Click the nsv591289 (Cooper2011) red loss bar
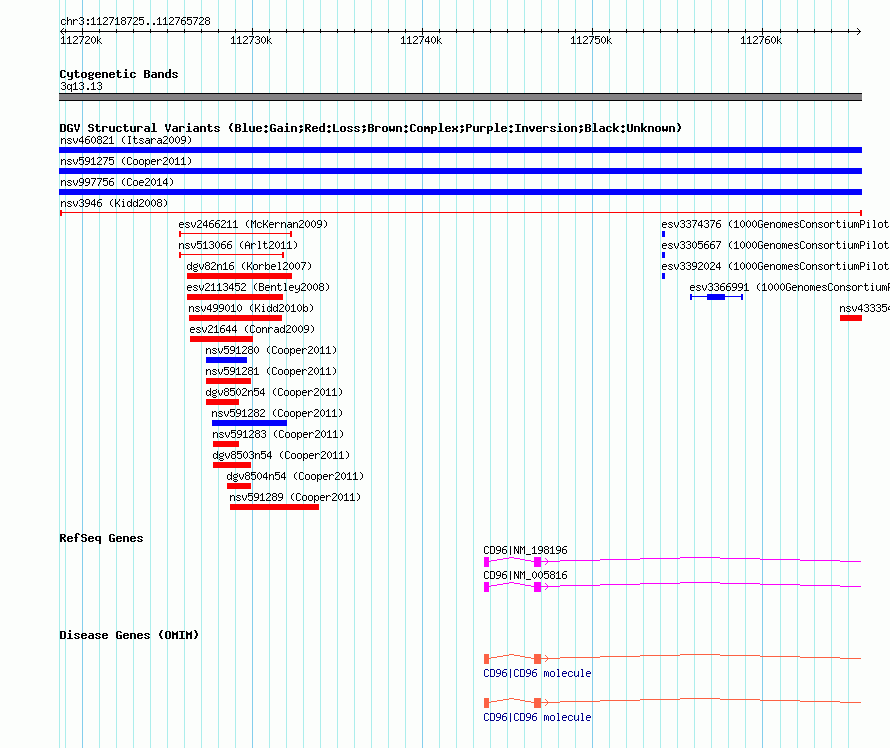Viewport: 890px width, 748px height. pos(274,507)
